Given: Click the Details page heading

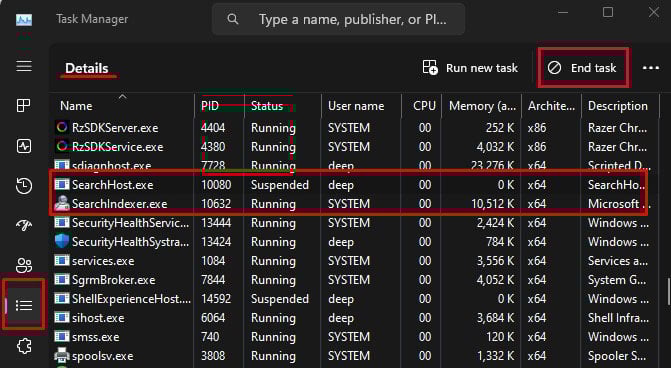Looking at the screenshot, I should tap(86, 68).
